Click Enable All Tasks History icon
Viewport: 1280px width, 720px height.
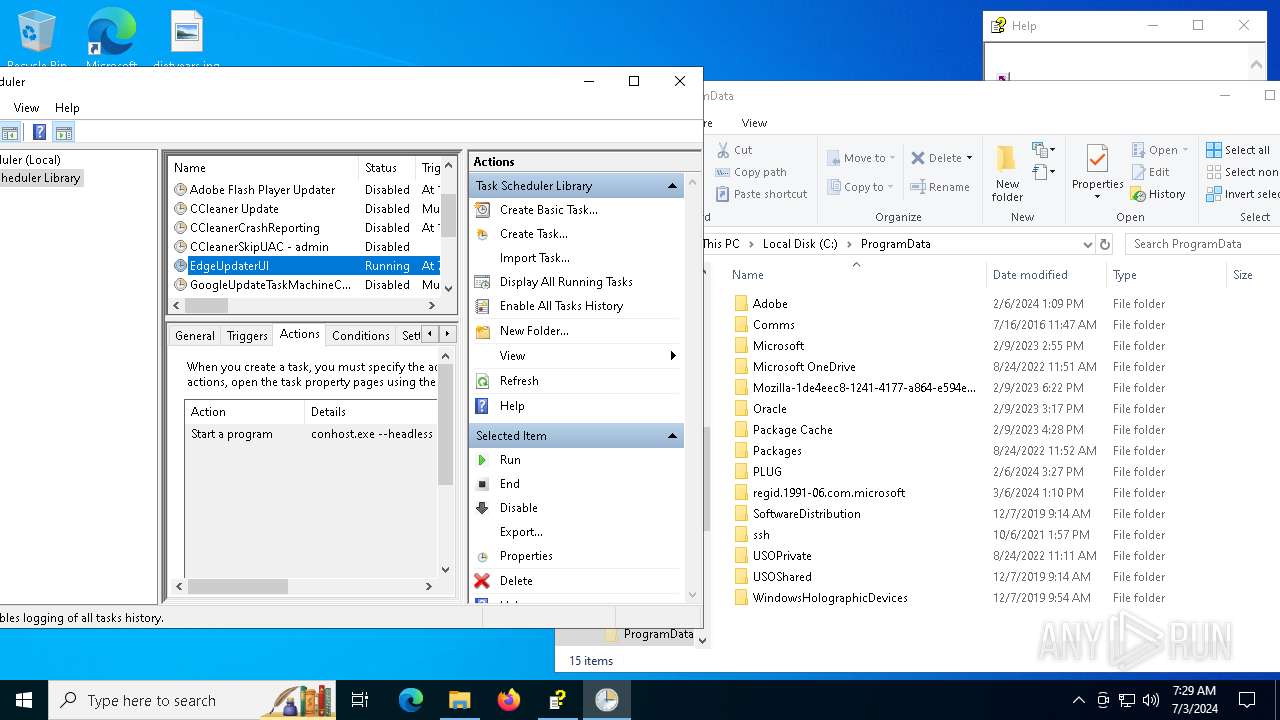click(x=483, y=306)
